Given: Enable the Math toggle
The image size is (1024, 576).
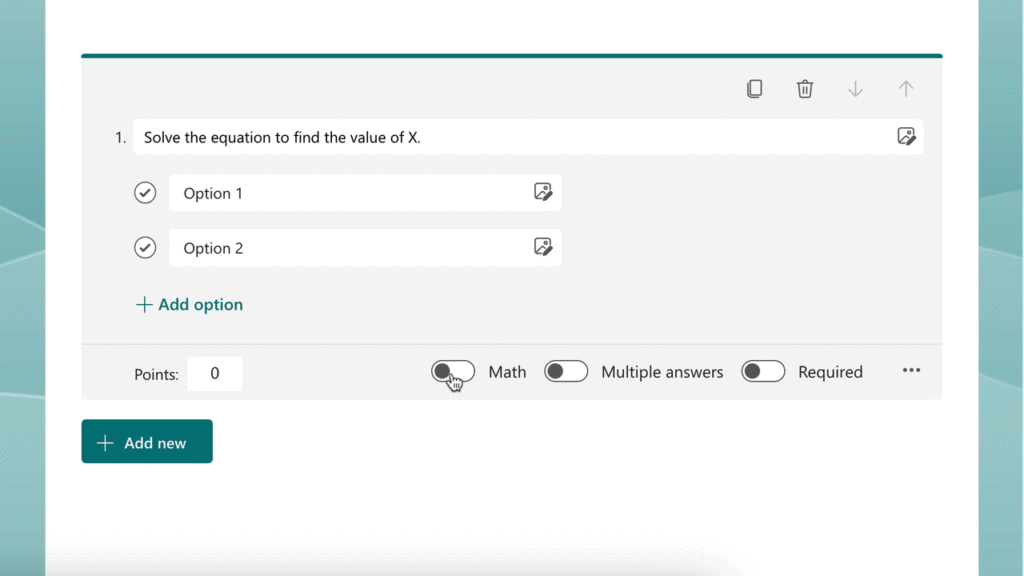Looking at the screenshot, I should (x=453, y=371).
